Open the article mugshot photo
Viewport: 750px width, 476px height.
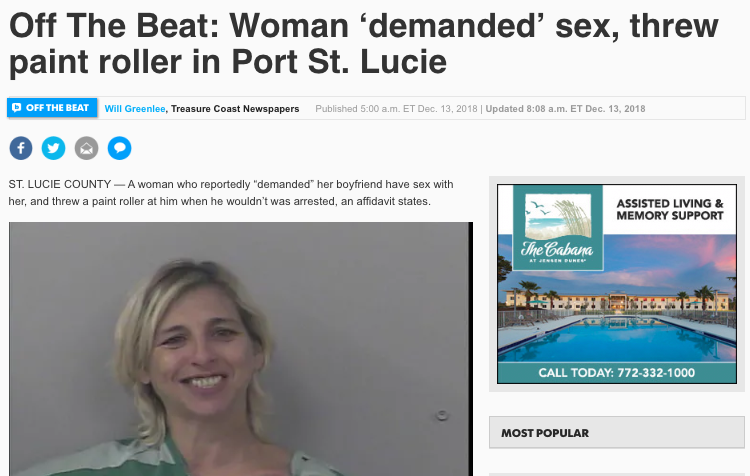241,349
